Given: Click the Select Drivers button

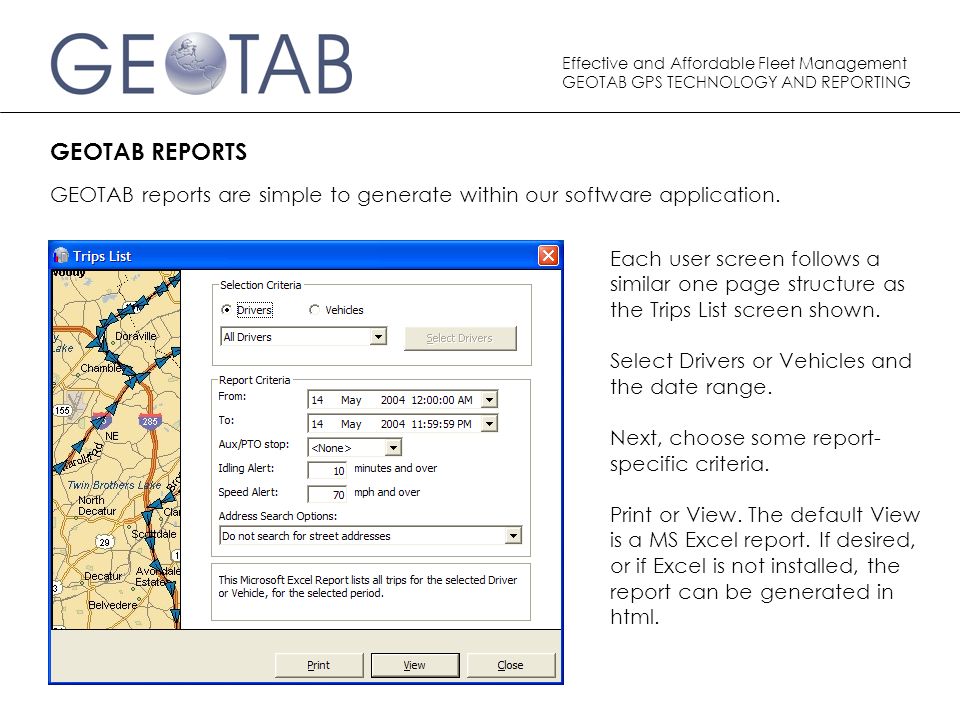Looking at the screenshot, I should click(x=460, y=338).
